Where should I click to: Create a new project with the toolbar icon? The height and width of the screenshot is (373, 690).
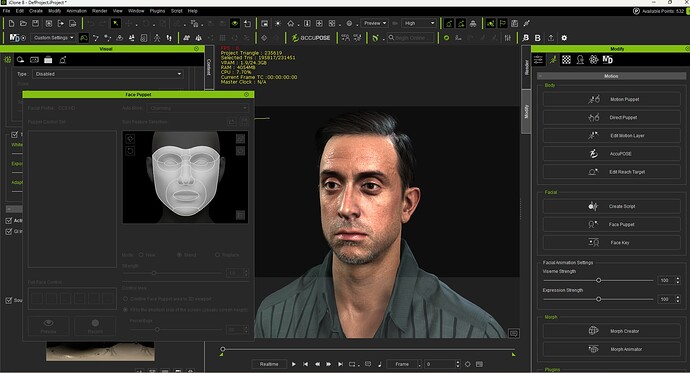pyautogui.click(x=11, y=23)
